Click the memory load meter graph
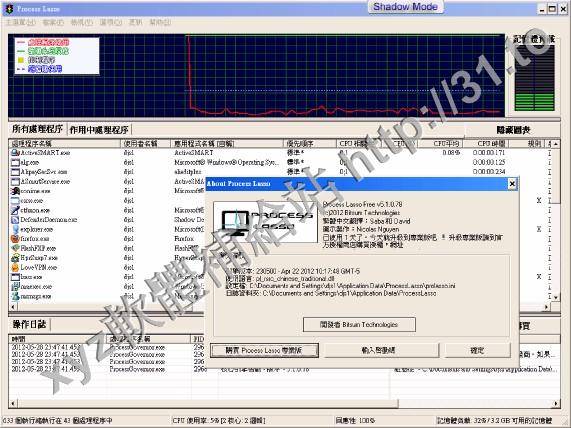571x428 pixels. click(535, 78)
